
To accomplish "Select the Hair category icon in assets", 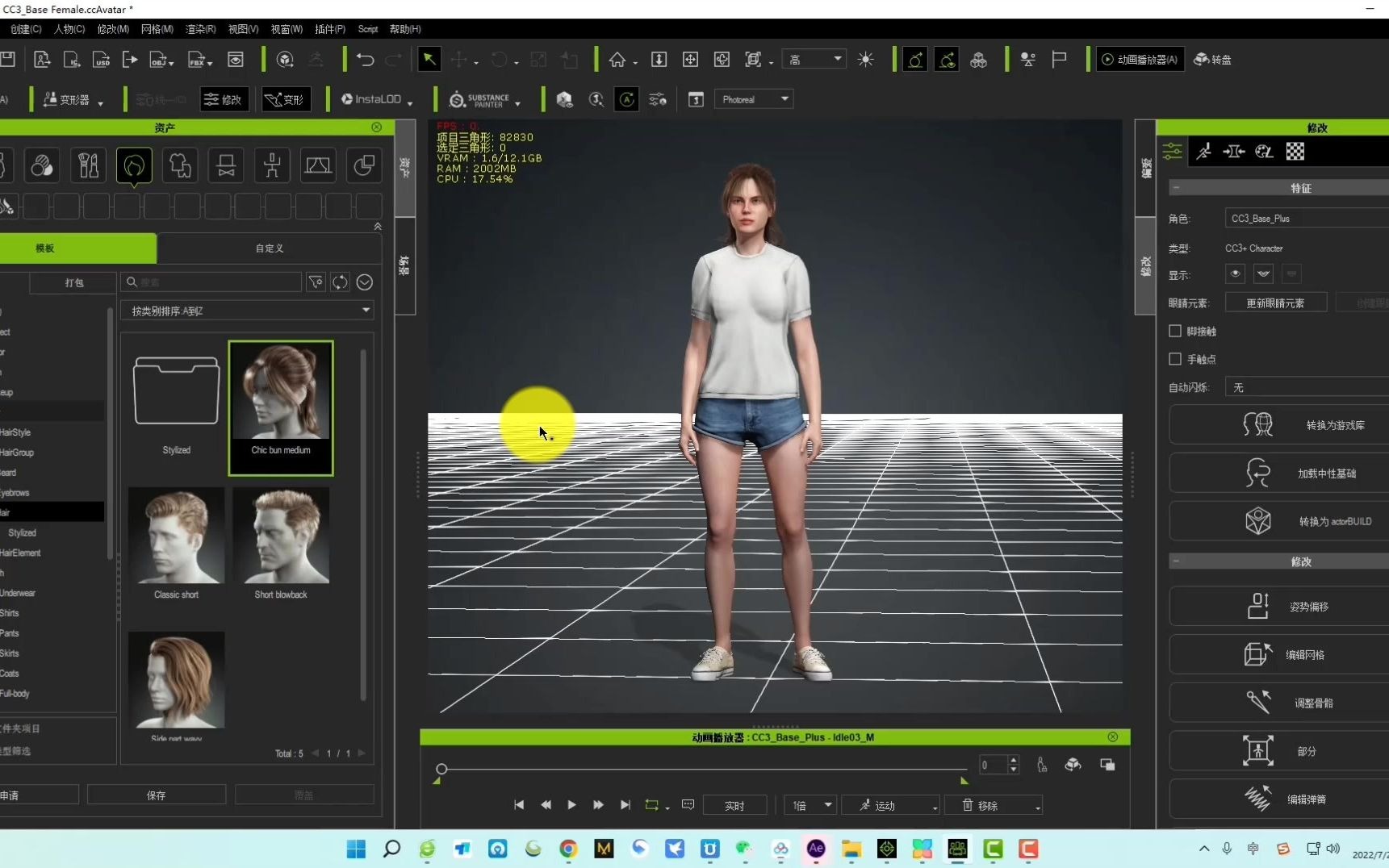I will (x=134, y=166).
